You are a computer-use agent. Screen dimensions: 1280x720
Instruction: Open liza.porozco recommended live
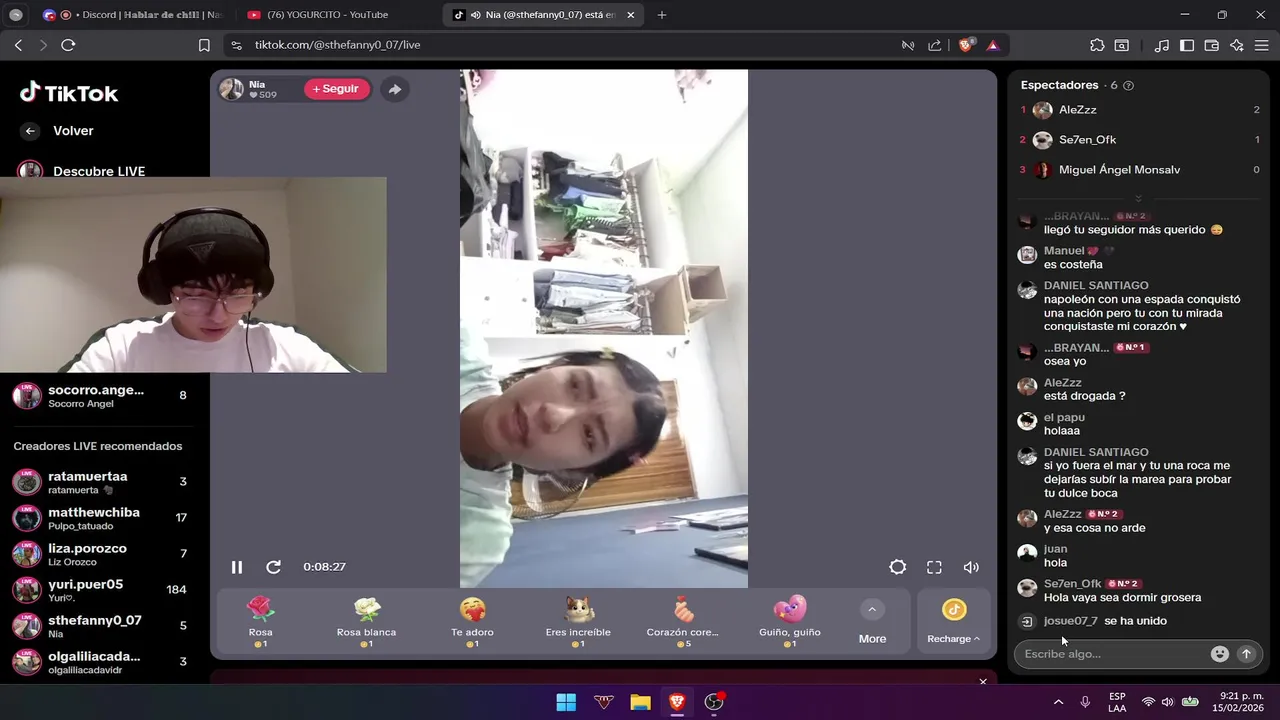click(100, 554)
